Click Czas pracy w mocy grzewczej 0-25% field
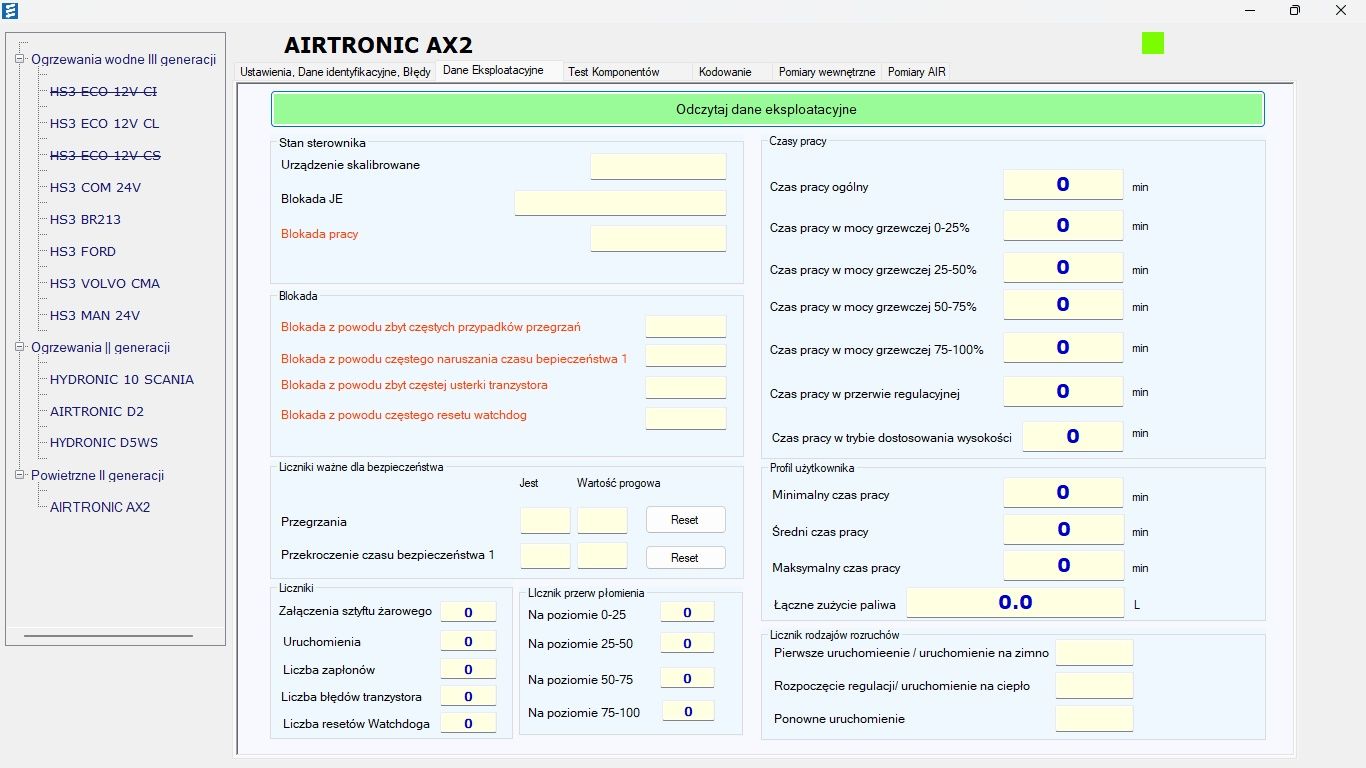 1063,225
